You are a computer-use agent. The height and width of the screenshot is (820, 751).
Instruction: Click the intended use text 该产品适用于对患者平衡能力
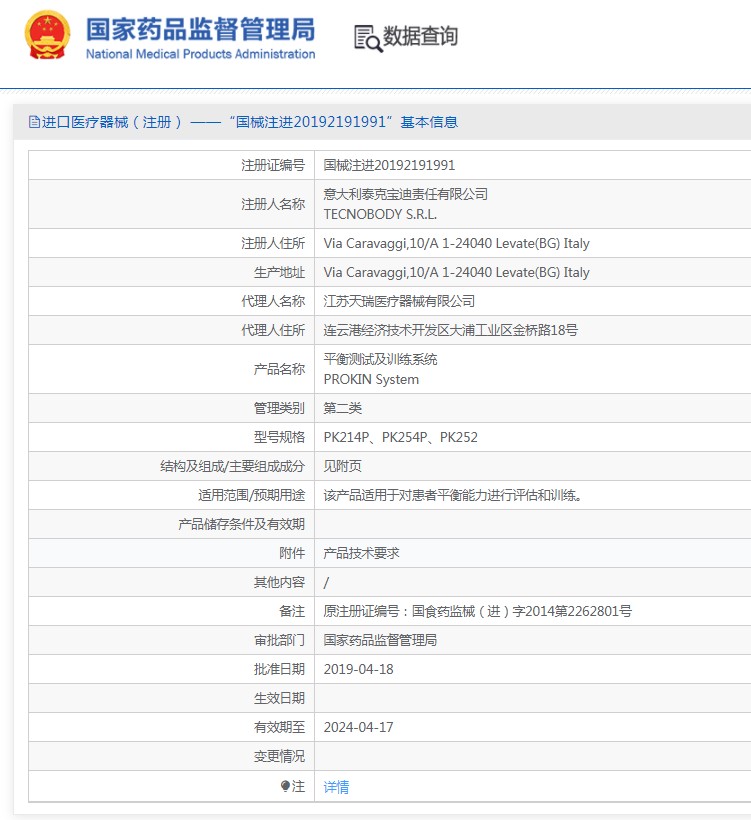[x=452, y=495]
